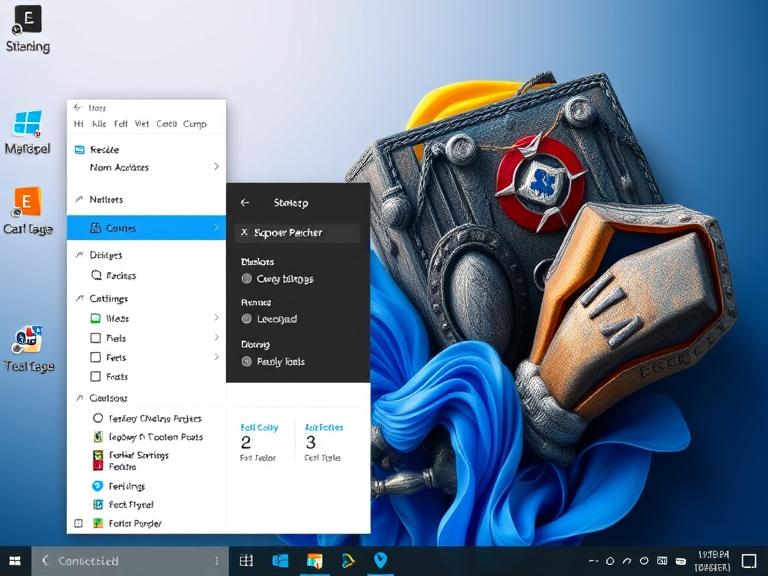This screenshot has height=576, width=768.
Task: Tick the small checkbox left of Foiter Porgler
Action: pyautogui.click(x=78, y=523)
